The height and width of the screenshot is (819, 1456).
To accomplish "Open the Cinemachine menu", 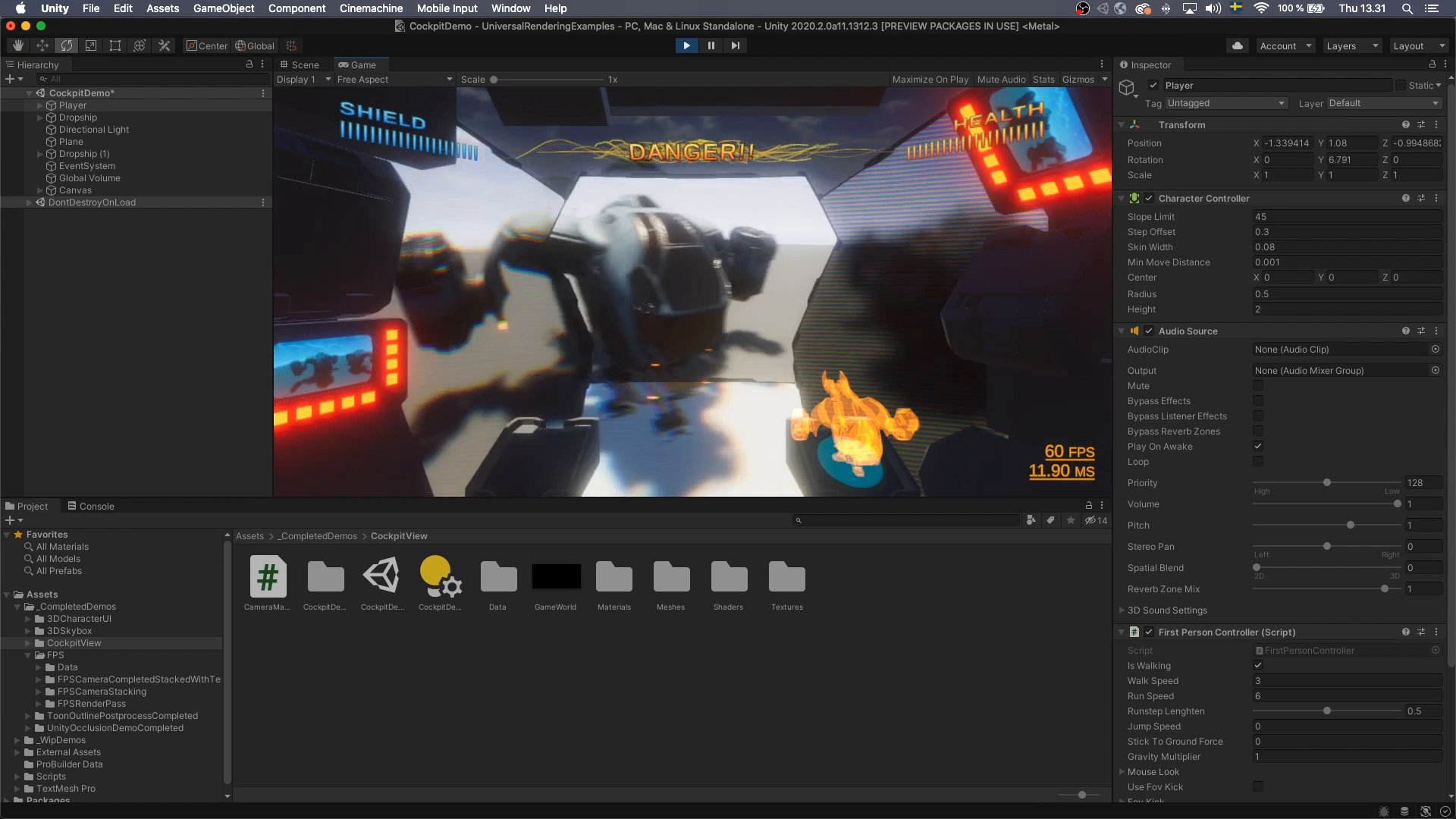I will (371, 8).
